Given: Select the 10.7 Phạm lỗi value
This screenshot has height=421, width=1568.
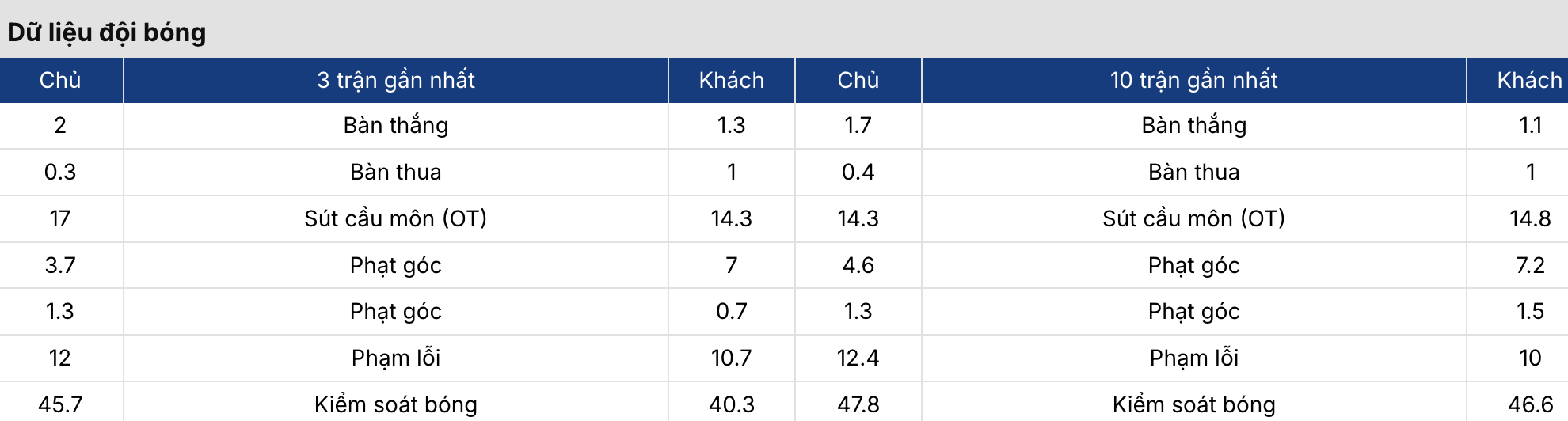Looking at the screenshot, I should (x=732, y=358).
